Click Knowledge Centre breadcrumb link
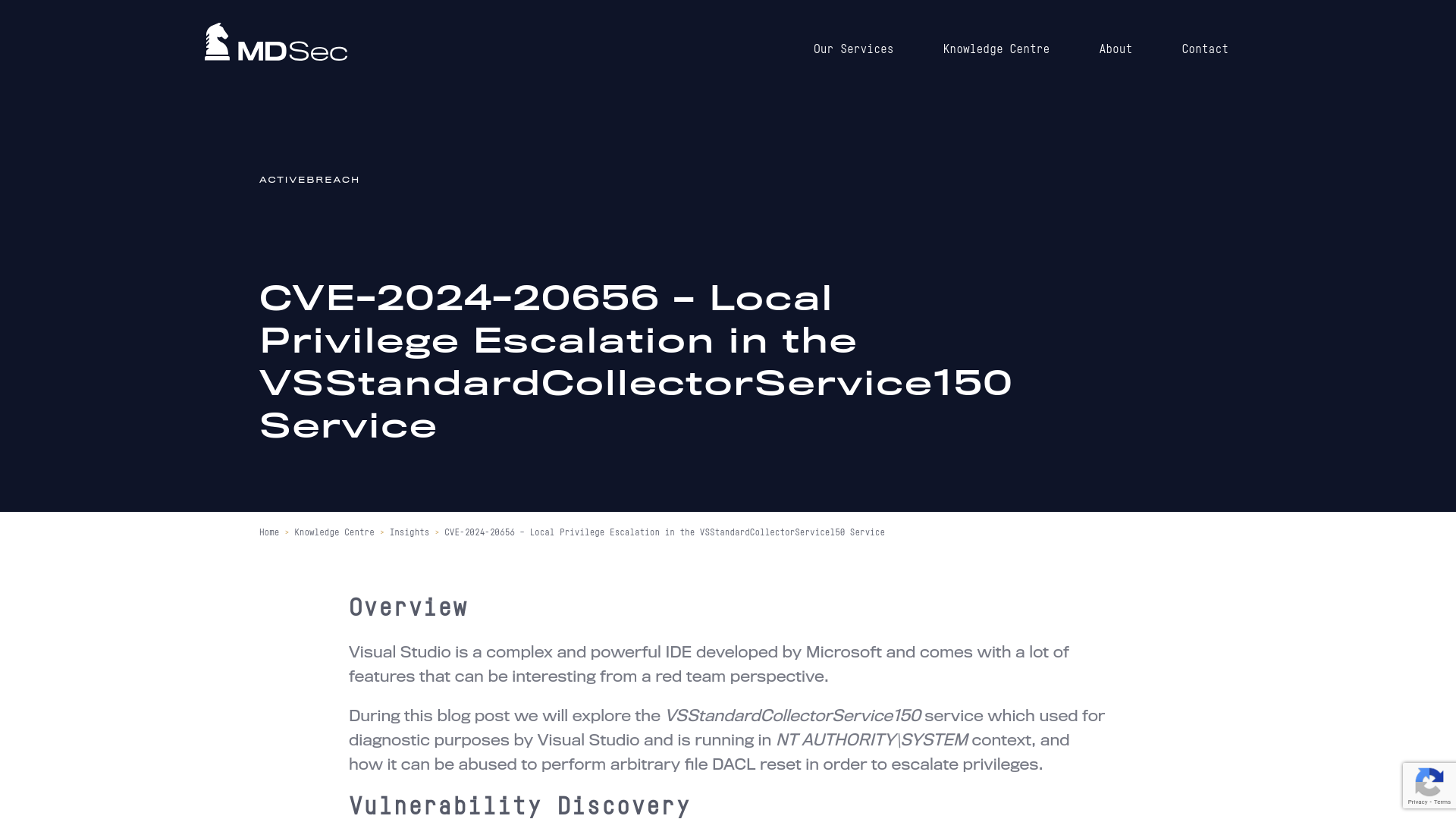The image size is (1456, 819). 334,532
